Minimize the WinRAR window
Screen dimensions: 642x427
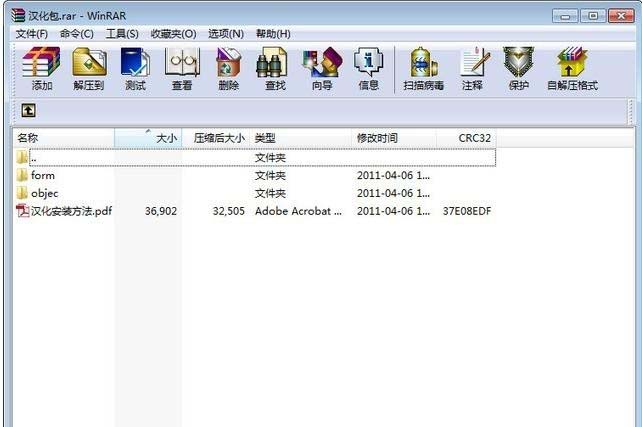565,16
